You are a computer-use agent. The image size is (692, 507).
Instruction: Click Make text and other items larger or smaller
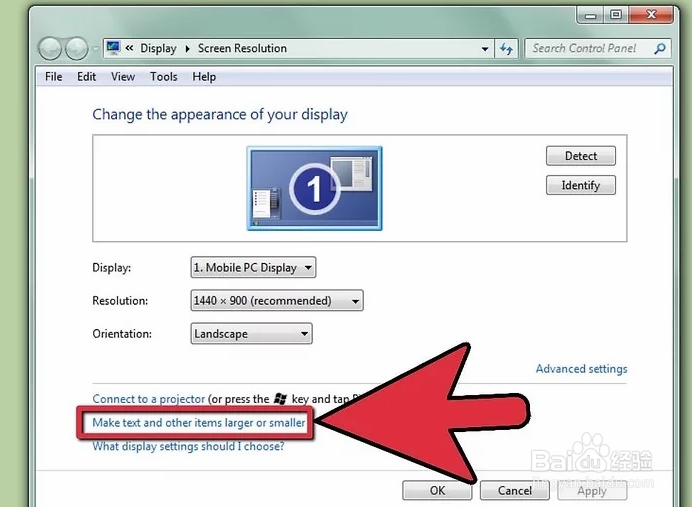(x=199, y=423)
